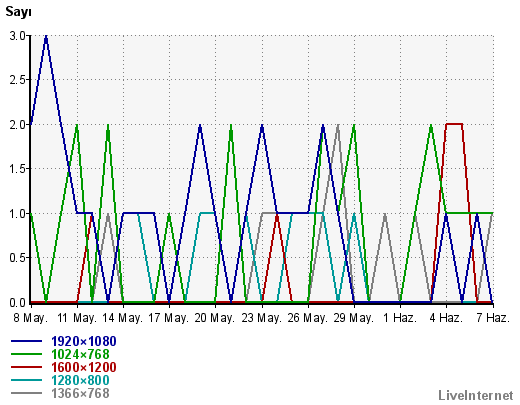The width and height of the screenshot is (520, 405).
Task: Open the LiveInternet watermark link
Action: point(476,396)
